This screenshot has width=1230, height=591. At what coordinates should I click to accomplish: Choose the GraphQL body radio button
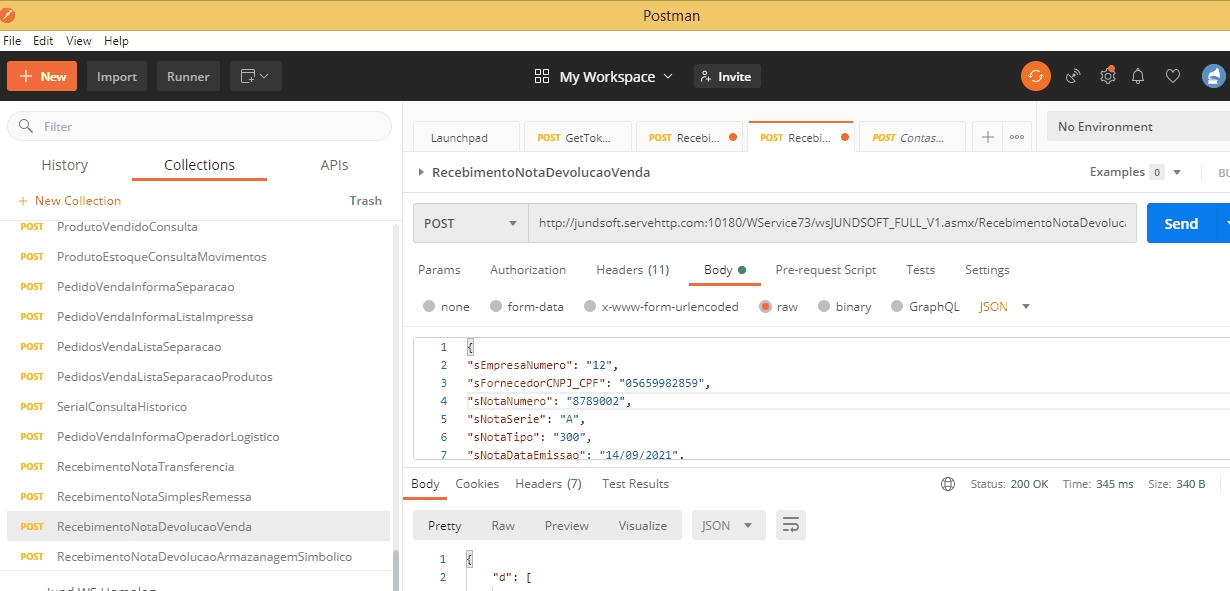point(897,307)
